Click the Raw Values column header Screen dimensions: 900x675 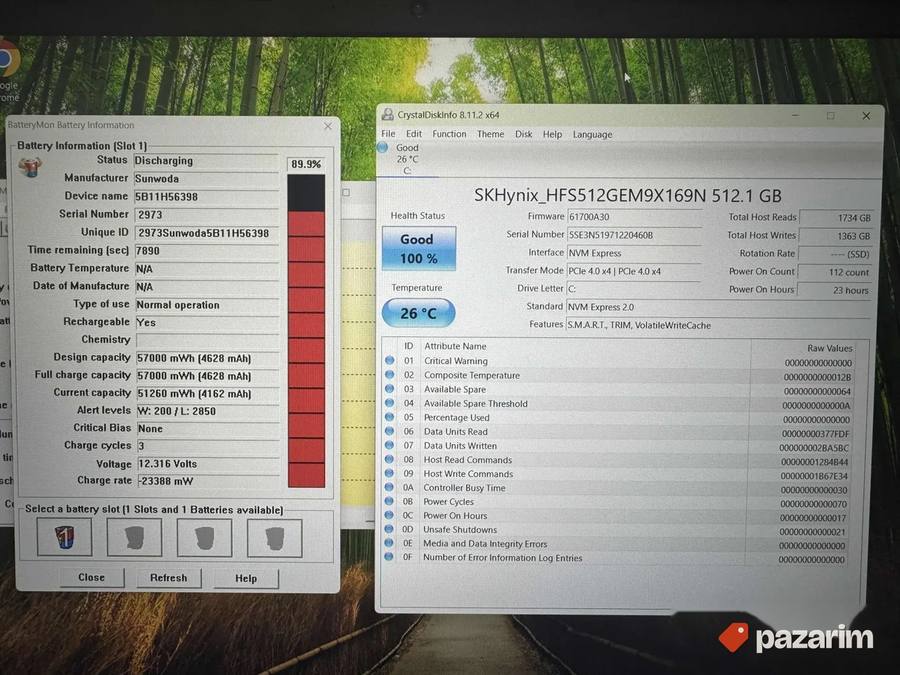[x=829, y=348]
